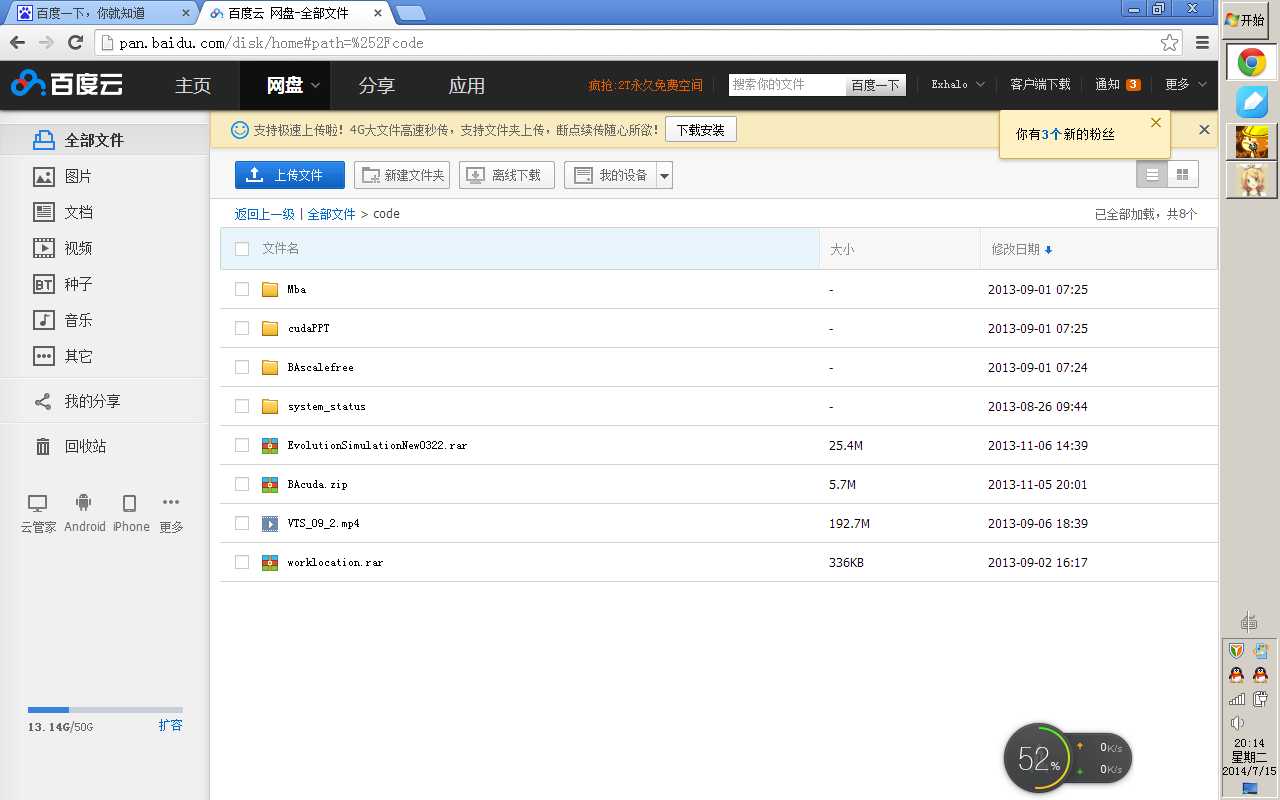This screenshot has width=1280, height=800.
Task: Expand the 网盘 tab dropdown chevron
Action: [315, 85]
